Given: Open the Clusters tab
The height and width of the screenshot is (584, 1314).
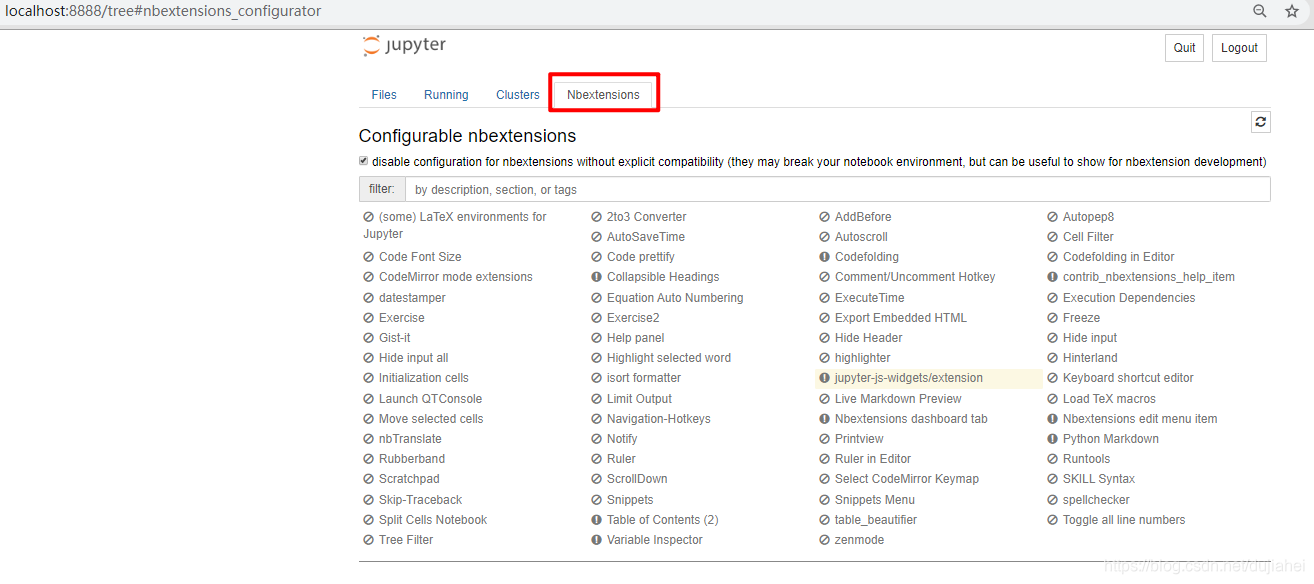Looking at the screenshot, I should tap(518, 95).
